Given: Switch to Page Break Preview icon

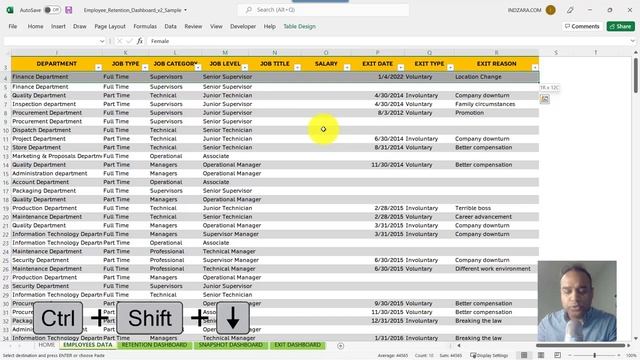Looking at the screenshot, I should (x=557, y=355).
